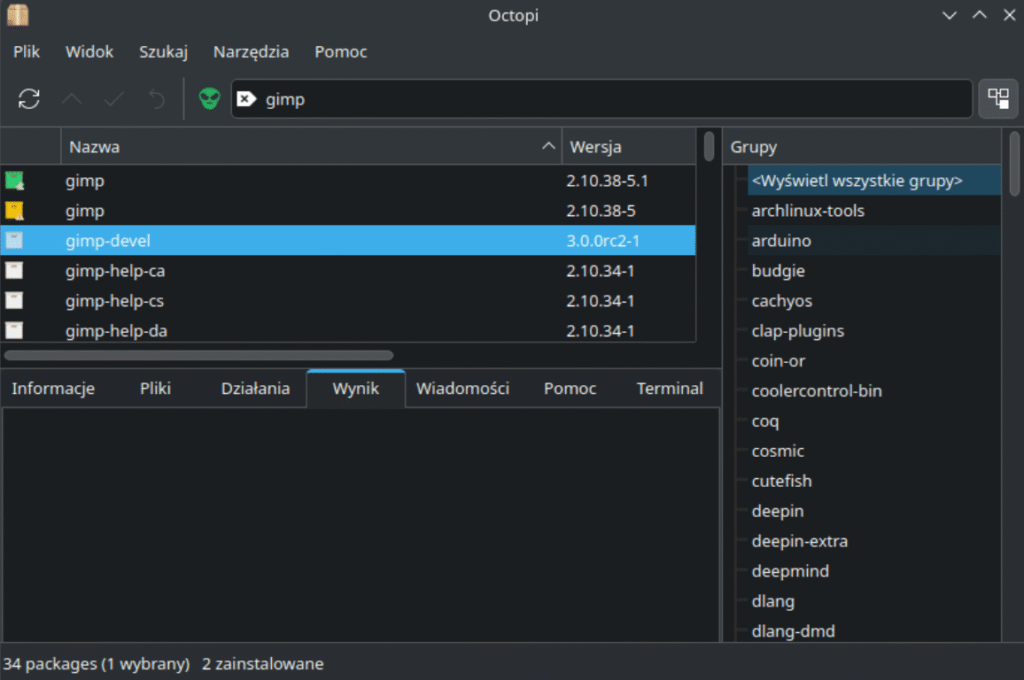Switch to the Informacje tab

[53, 389]
